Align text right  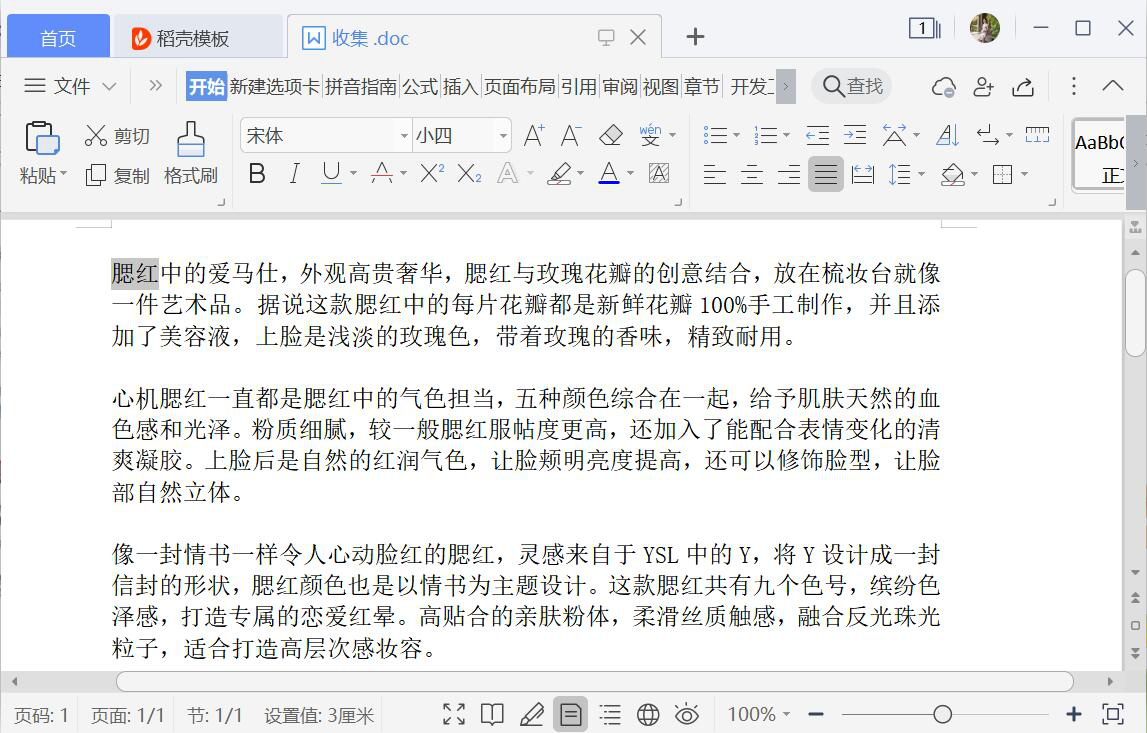(789, 174)
